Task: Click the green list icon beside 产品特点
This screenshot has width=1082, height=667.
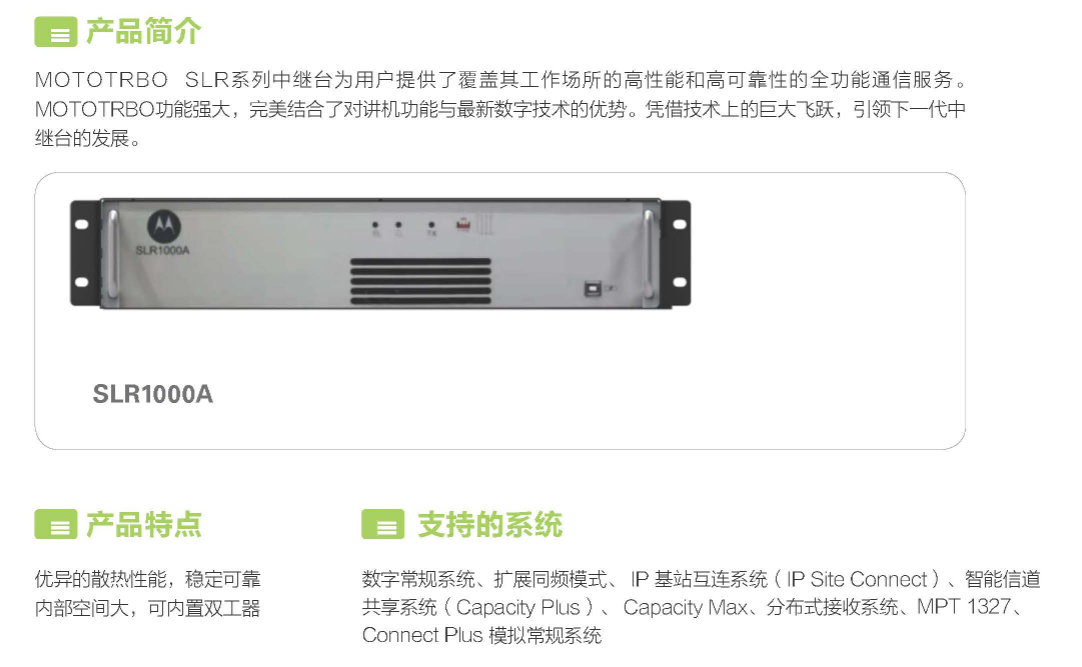Action: coord(56,524)
